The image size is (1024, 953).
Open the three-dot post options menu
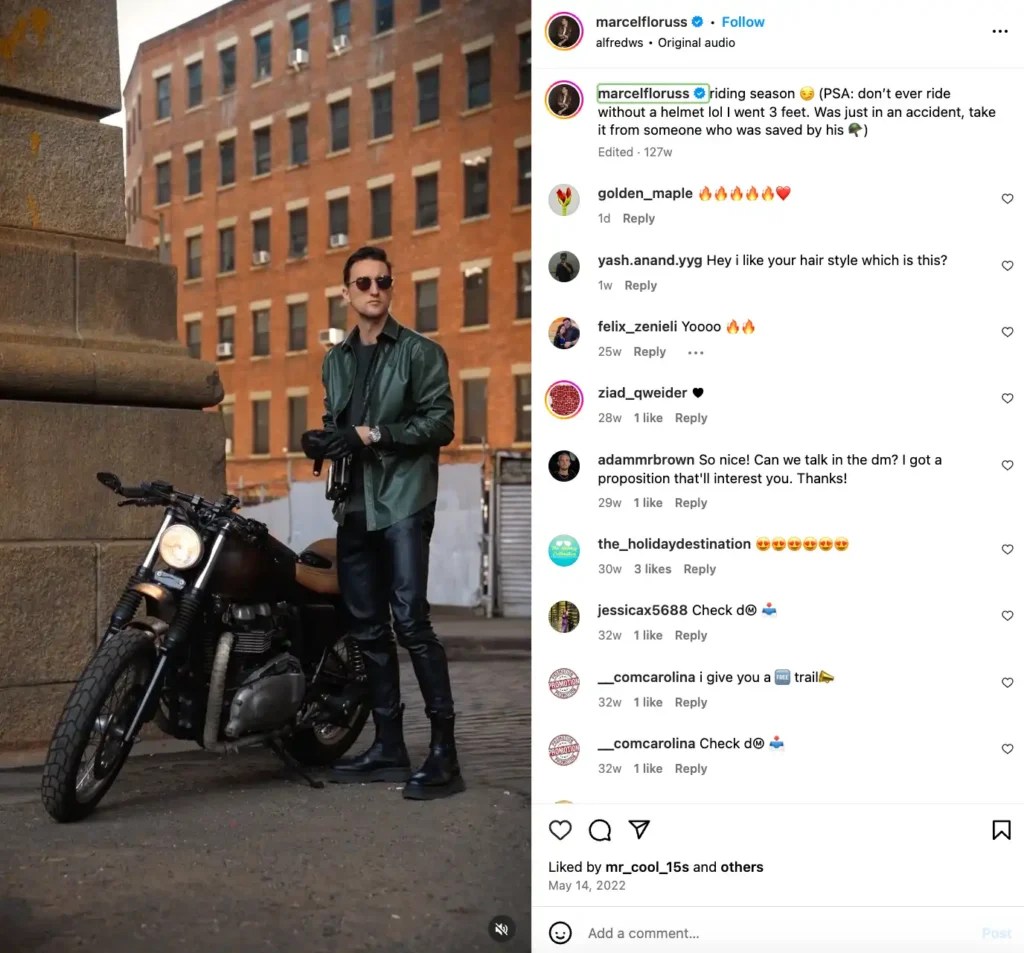click(x=1000, y=31)
